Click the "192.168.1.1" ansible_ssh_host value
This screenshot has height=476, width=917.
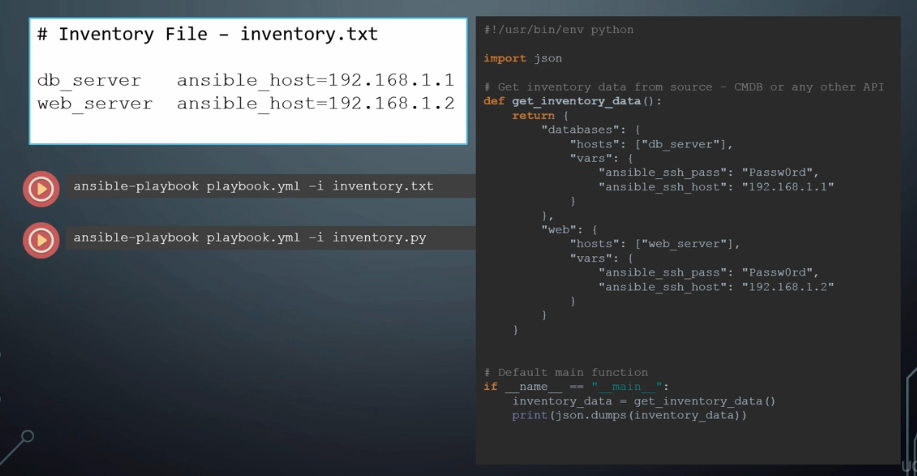coord(788,187)
